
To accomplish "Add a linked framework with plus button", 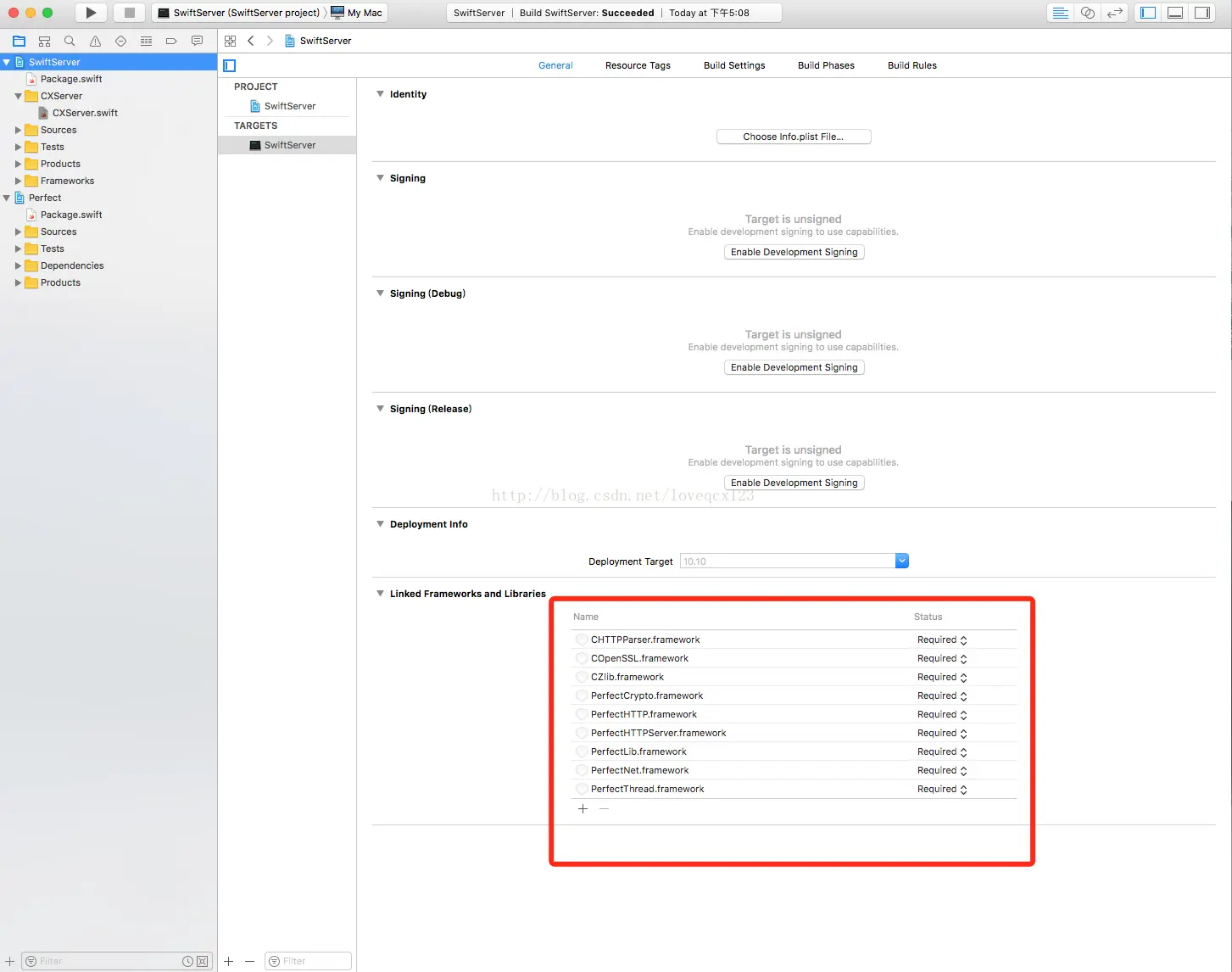I will [x=583, y=809].
